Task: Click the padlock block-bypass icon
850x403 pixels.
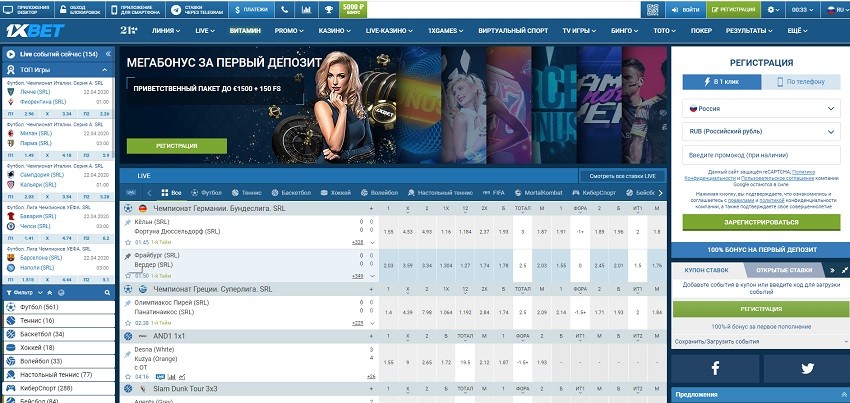Action: pos(63,9)
